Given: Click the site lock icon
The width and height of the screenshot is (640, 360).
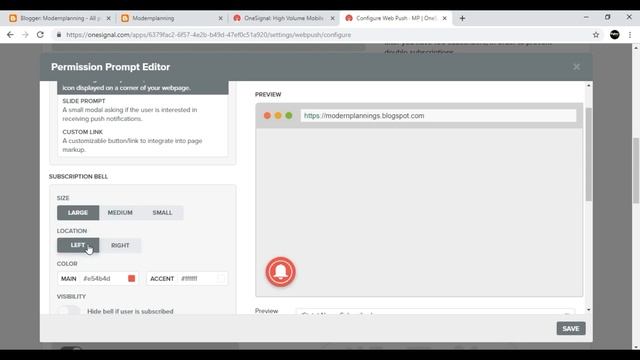Looking at the screenshot, I should (x=59, y=35).
